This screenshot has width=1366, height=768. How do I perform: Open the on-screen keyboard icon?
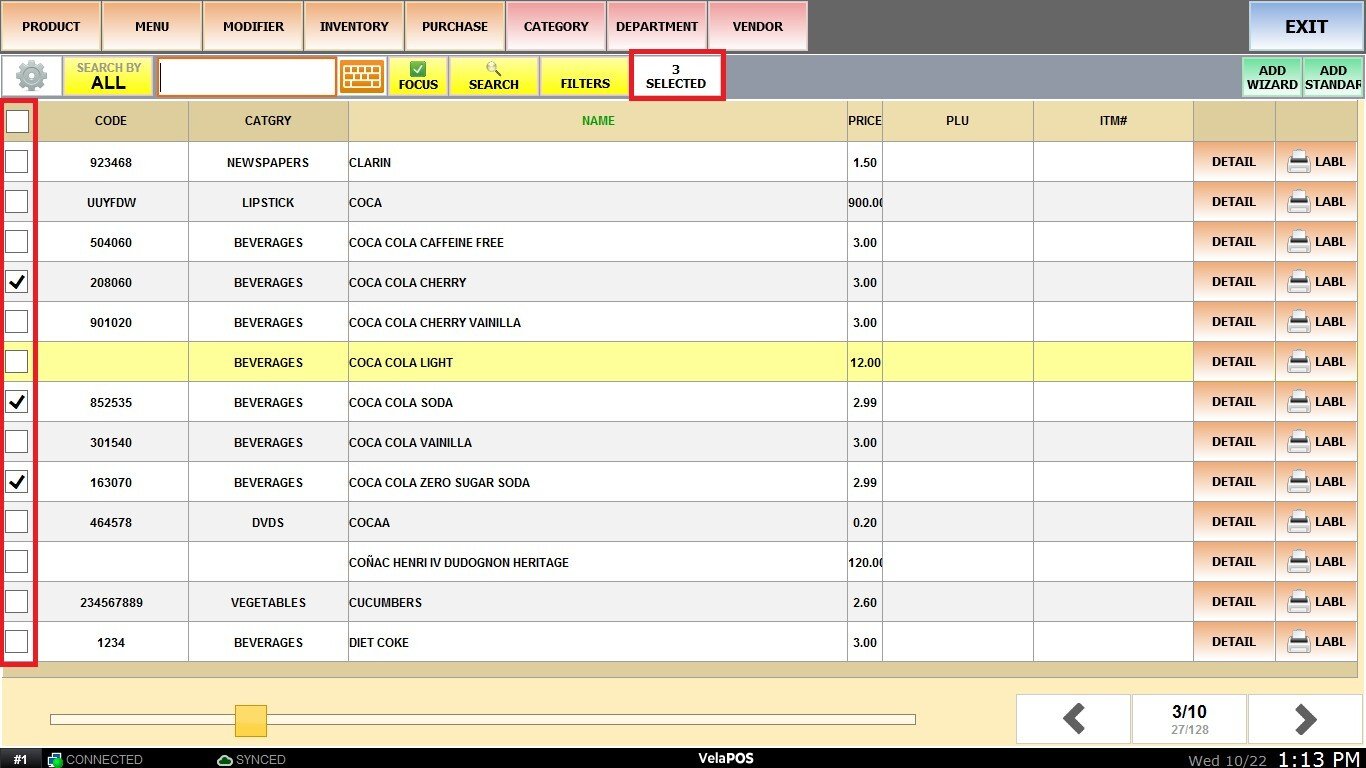[x=361, y=77]
